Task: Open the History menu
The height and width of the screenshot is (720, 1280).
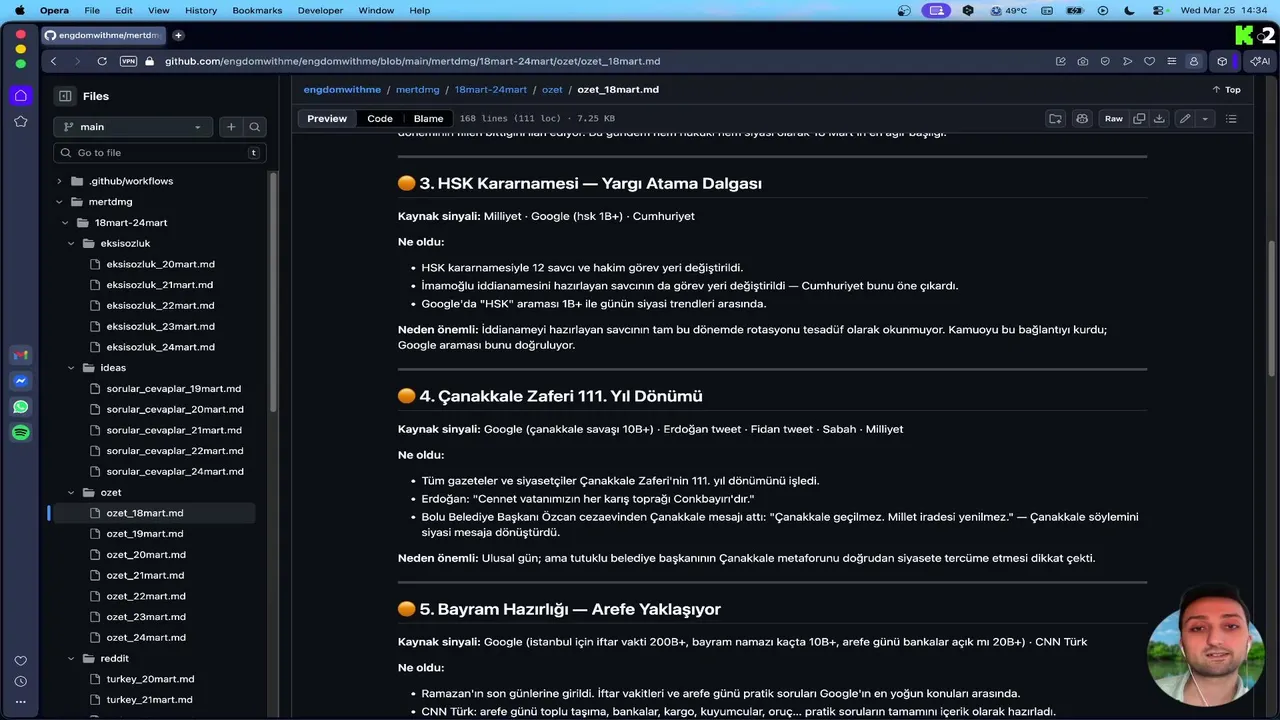Action: [201, 10]
